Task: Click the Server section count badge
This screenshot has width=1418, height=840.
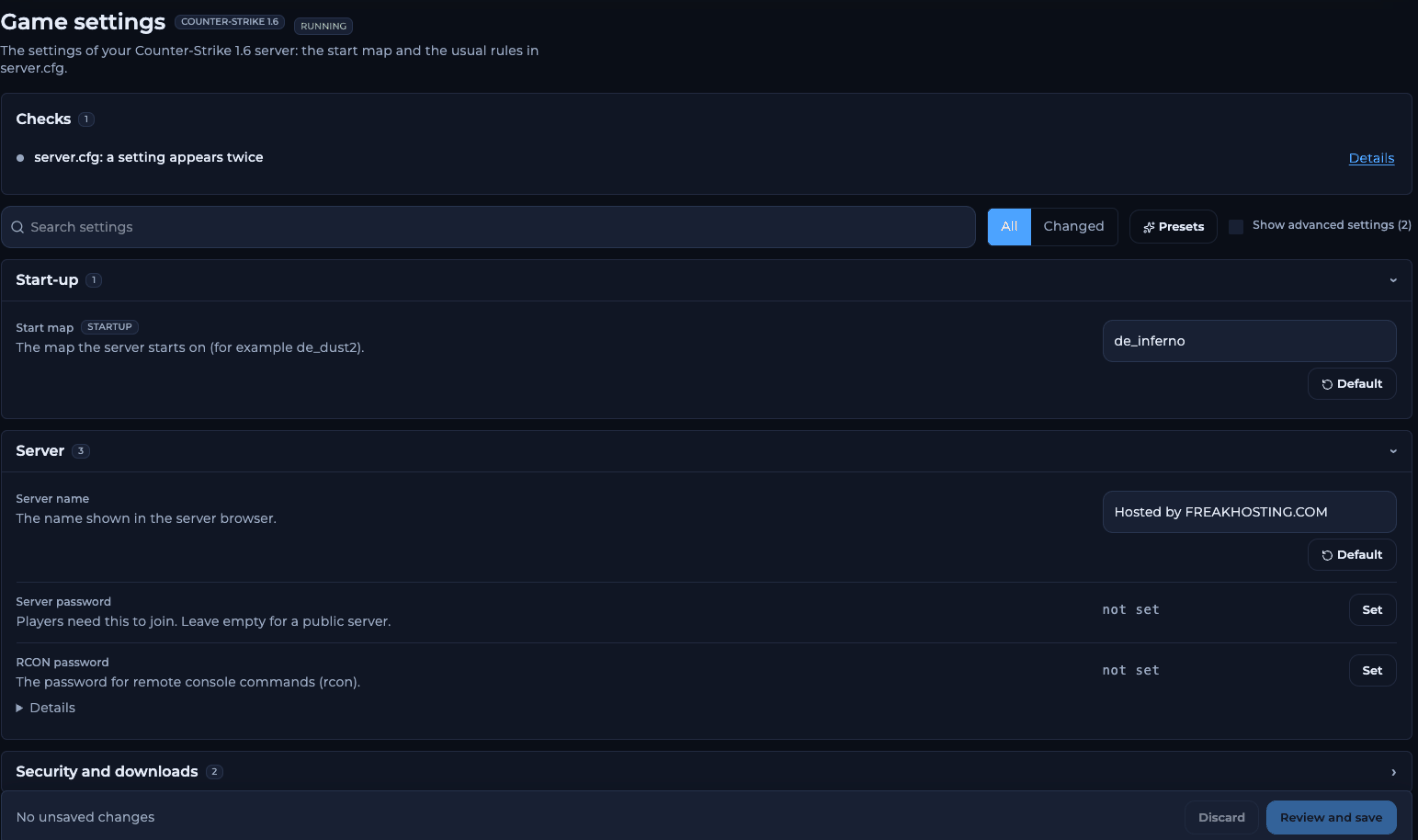Action: 81,451
